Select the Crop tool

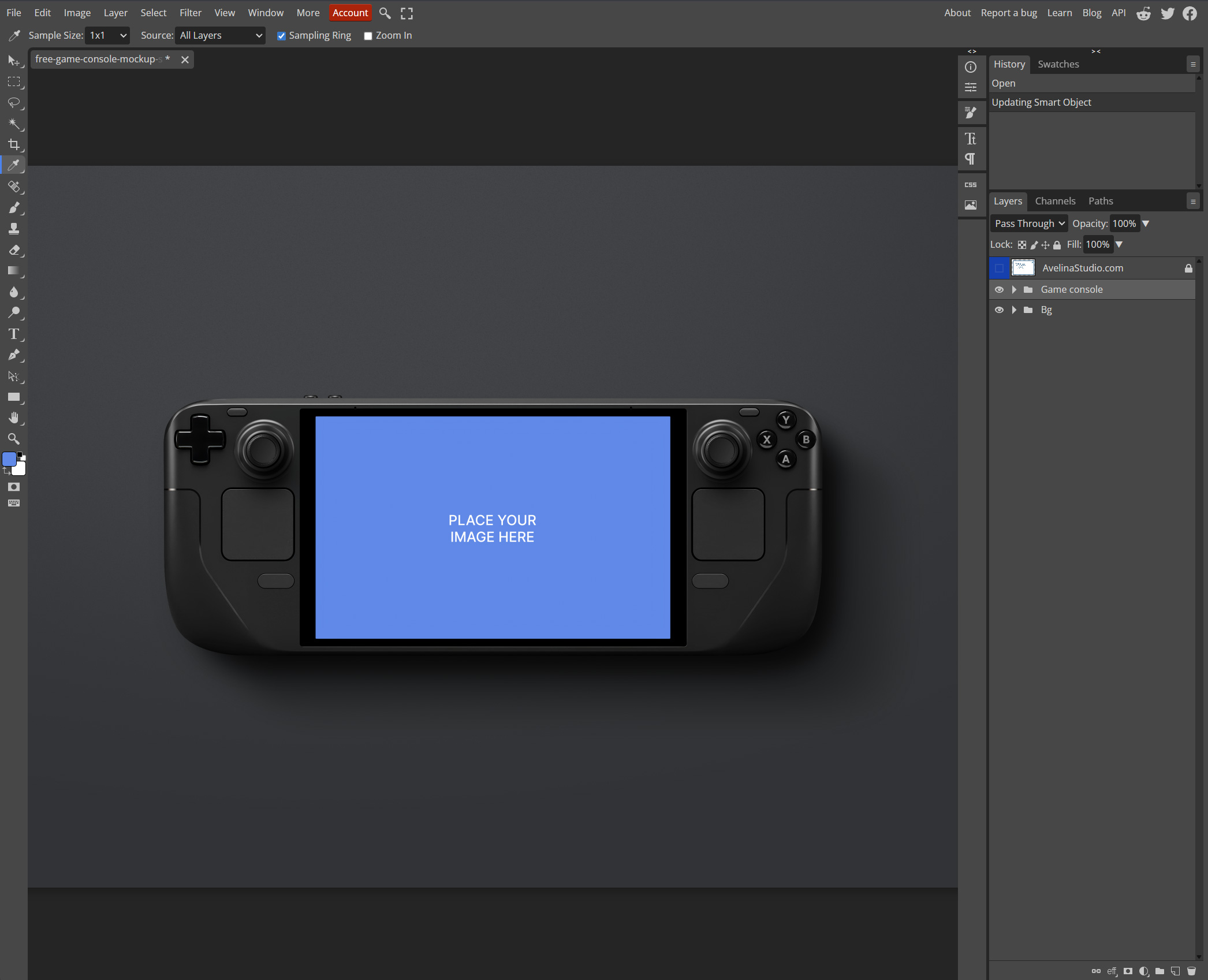tap(14, 144)
